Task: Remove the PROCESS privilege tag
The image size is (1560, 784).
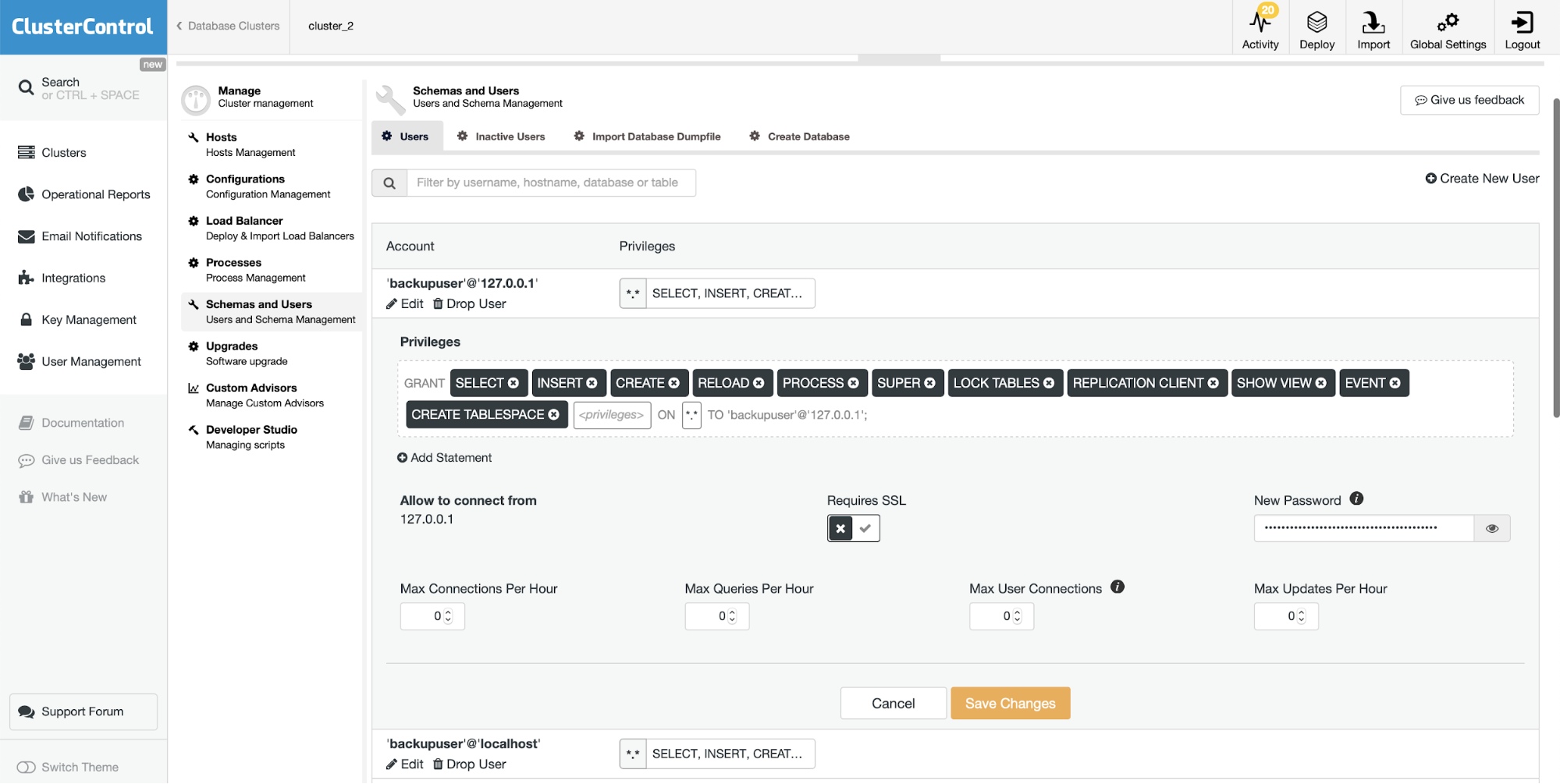Action: 853,383
